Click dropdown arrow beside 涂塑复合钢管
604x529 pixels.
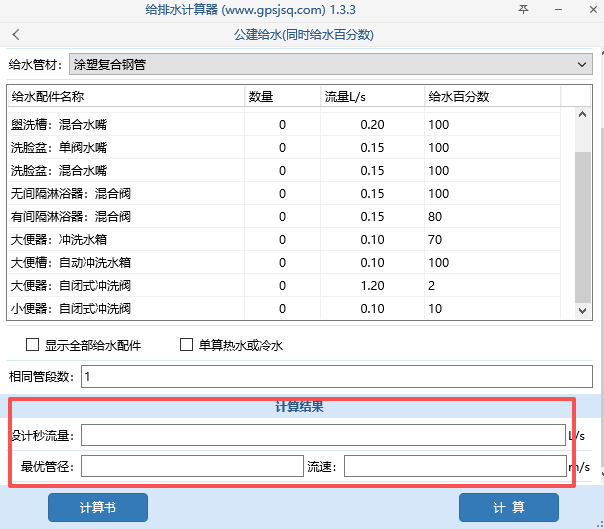click(x=583, y=65)
